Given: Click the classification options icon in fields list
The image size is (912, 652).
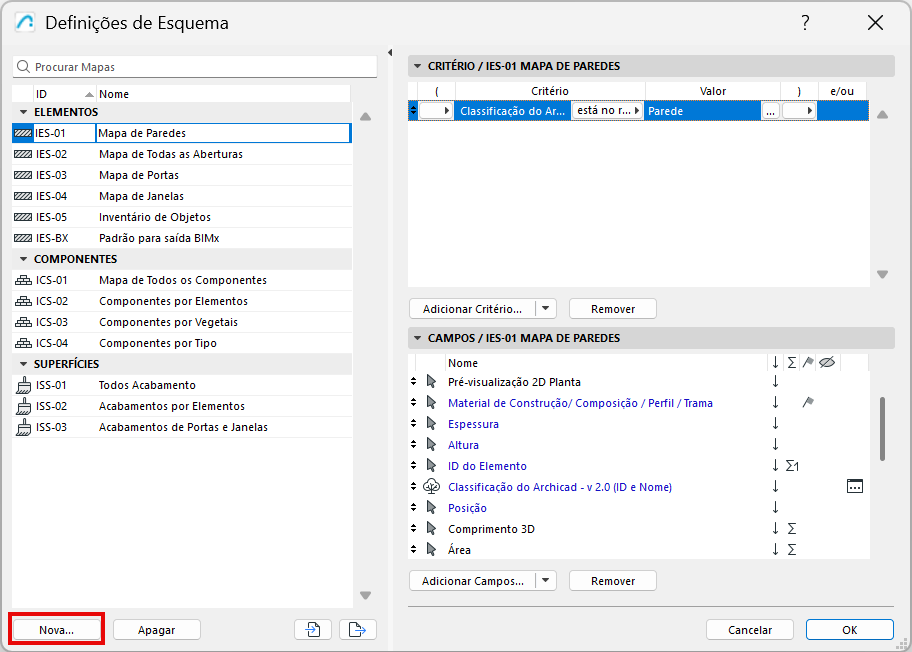Looking at the screenshot, I should point(854,487).
